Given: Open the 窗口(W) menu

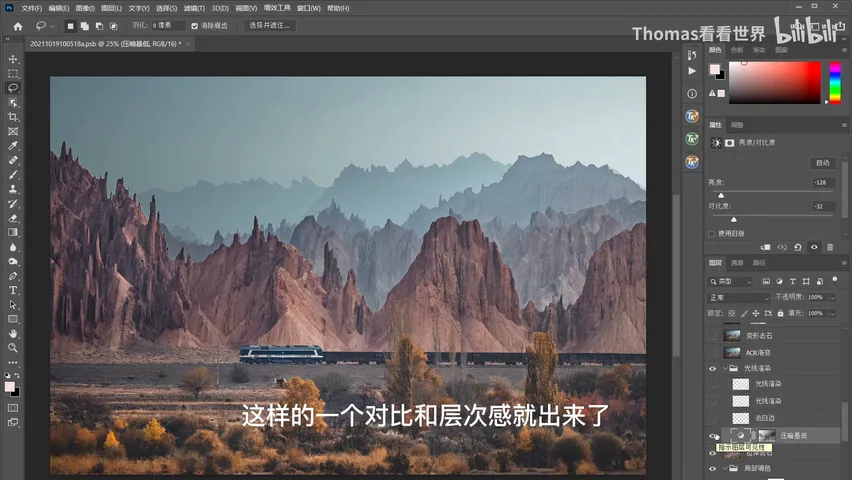Looking at the screenshot, I should (309, 8).
